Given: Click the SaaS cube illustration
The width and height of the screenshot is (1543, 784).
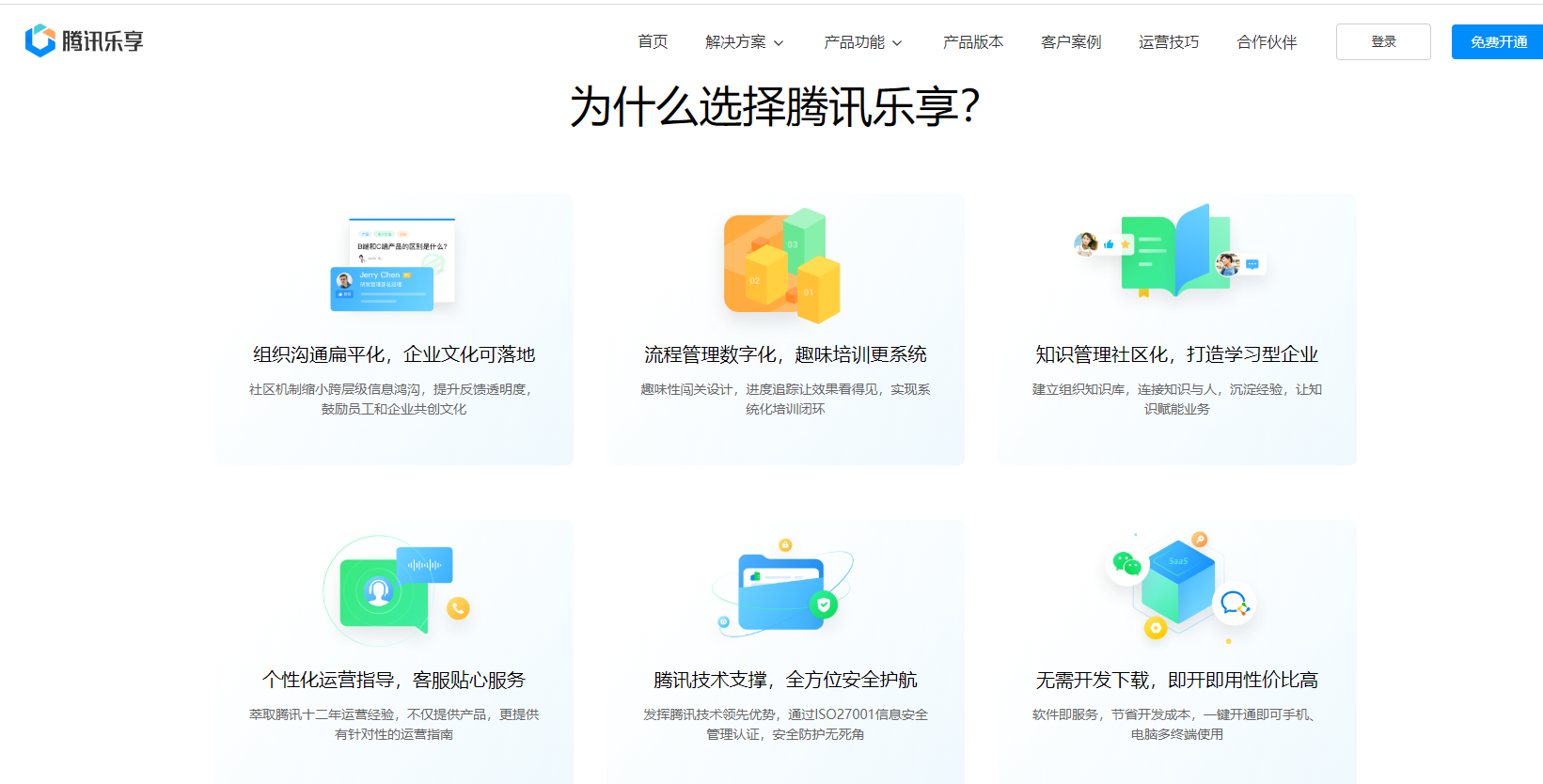Looking at the screenshot, I should 1180,588.
